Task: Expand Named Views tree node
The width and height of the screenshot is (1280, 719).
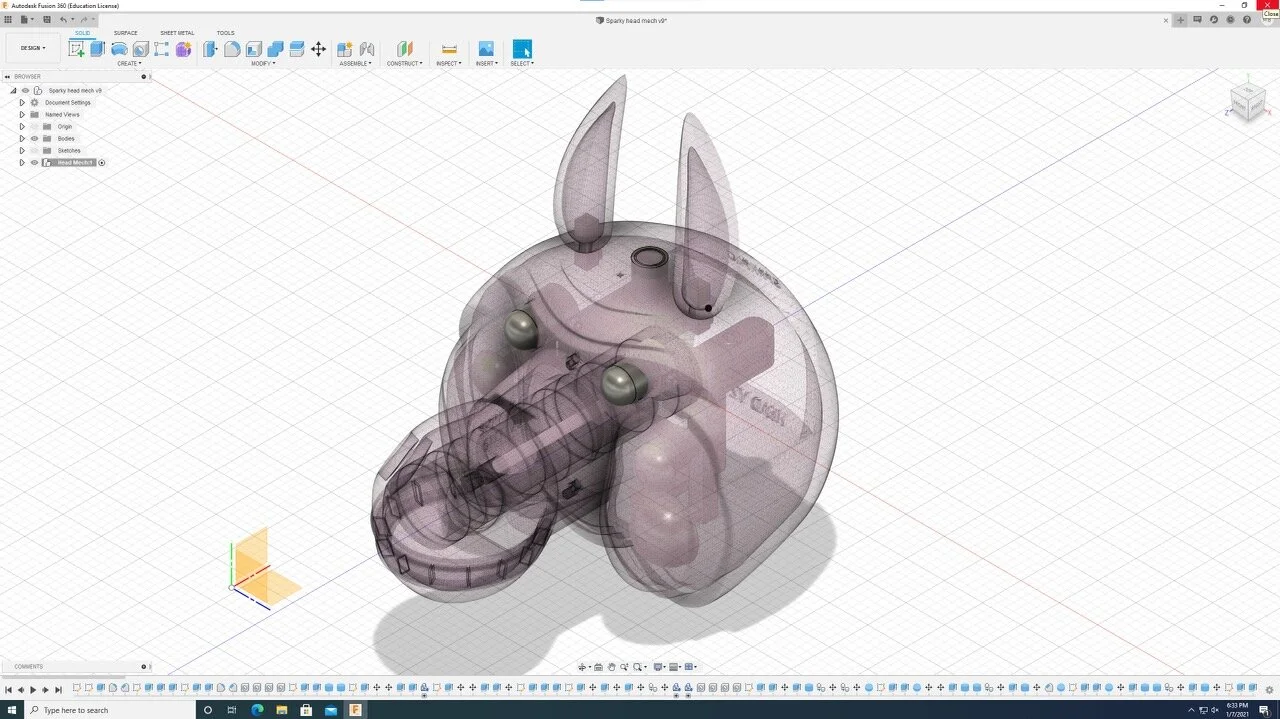Action: click(22, 115)
